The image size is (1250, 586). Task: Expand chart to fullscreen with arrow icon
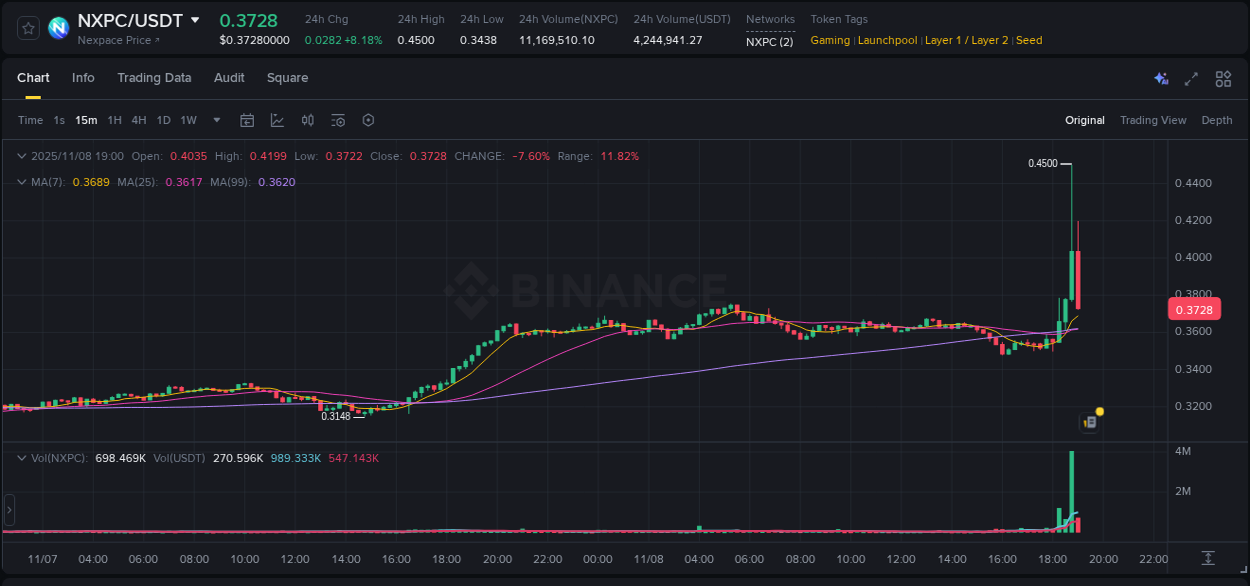pos(1192,78)
